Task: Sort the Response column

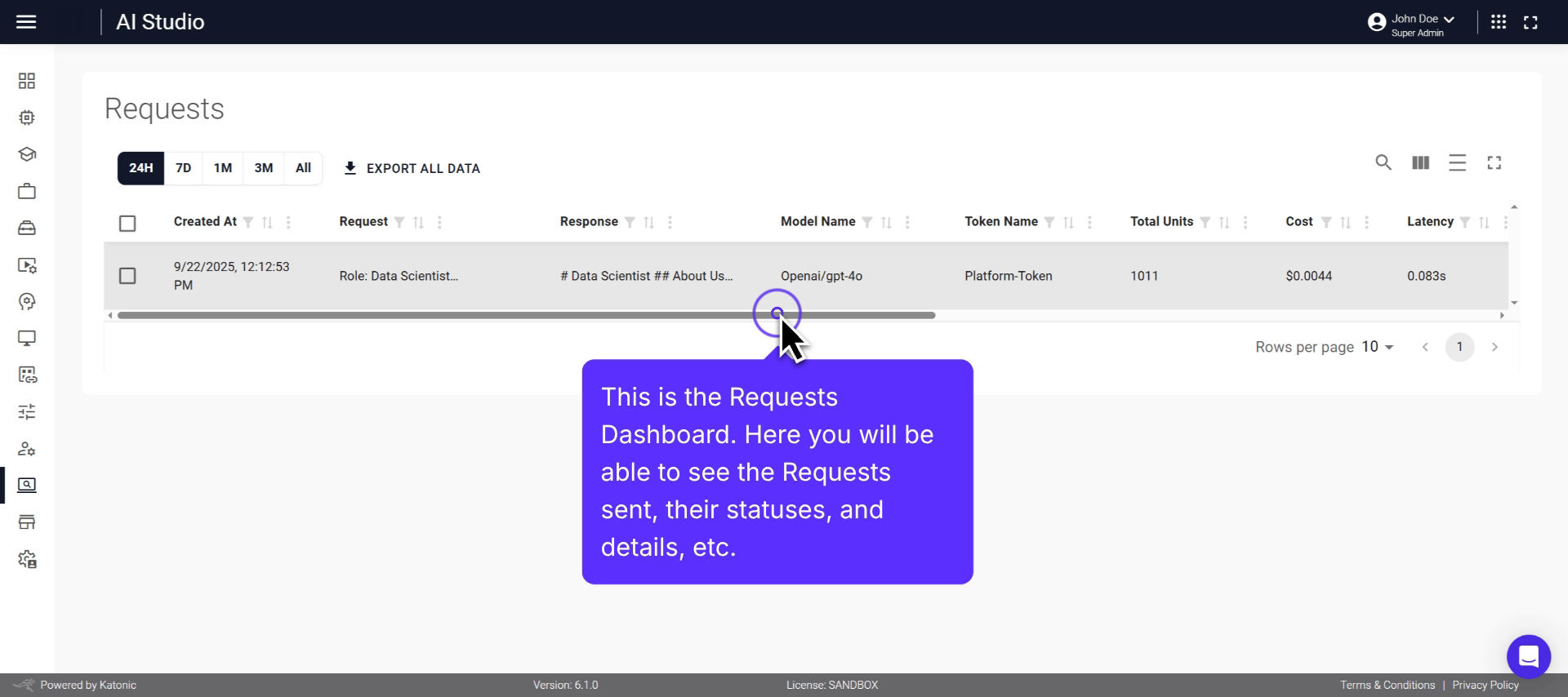Action: coord(649,222)
